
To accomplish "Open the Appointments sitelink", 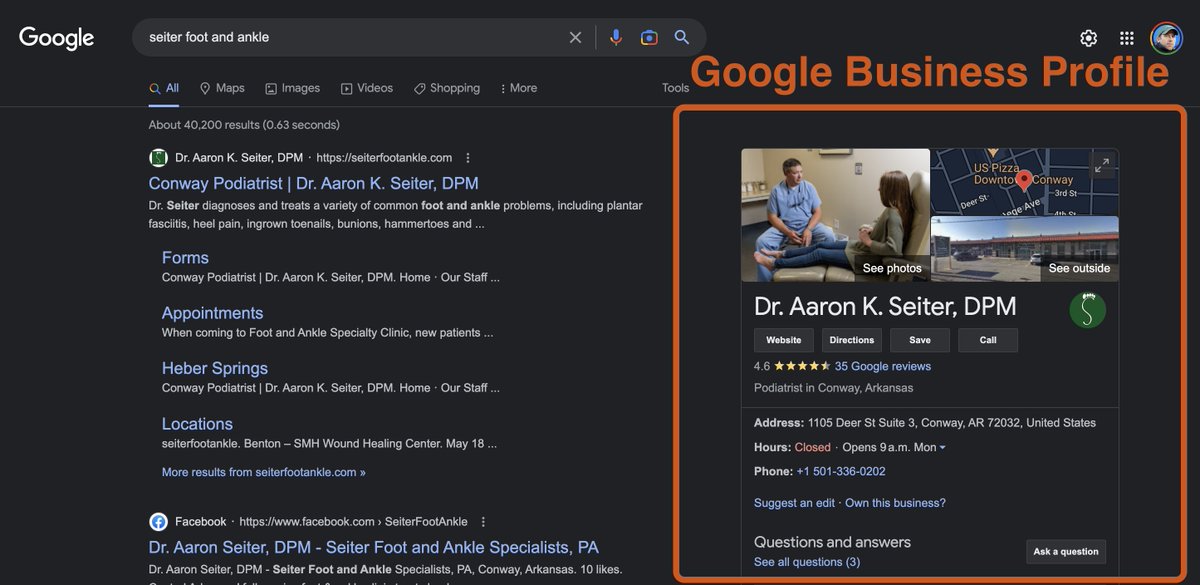I will [x=212, y=313].
